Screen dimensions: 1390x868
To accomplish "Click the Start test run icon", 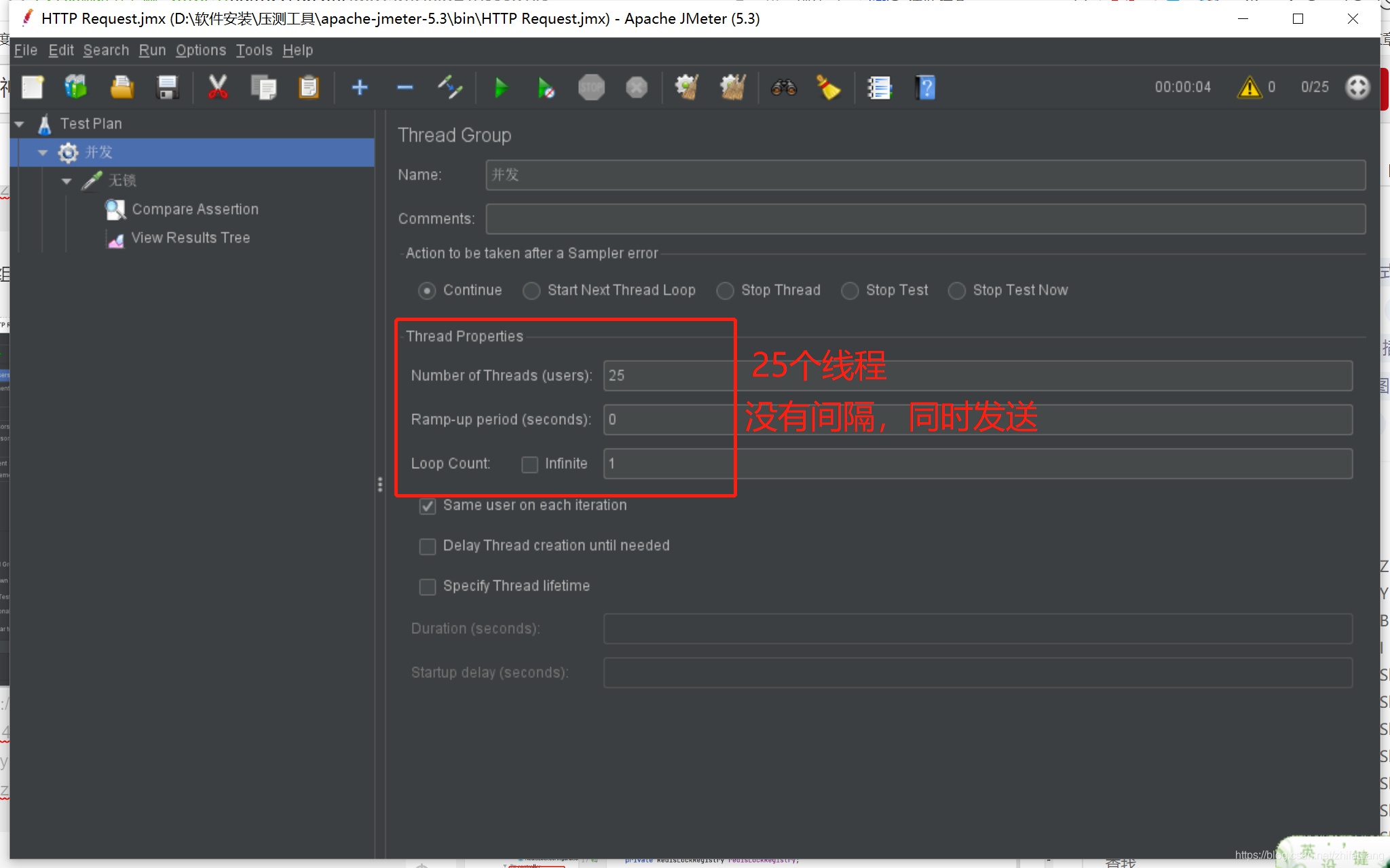I will (x=500, y=88).
